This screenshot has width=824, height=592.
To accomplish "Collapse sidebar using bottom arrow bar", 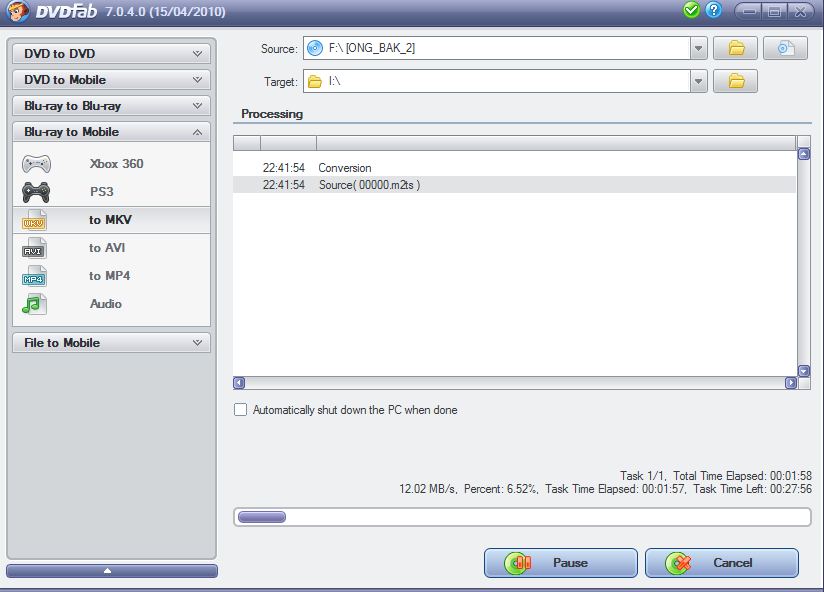I will (112, 570).
